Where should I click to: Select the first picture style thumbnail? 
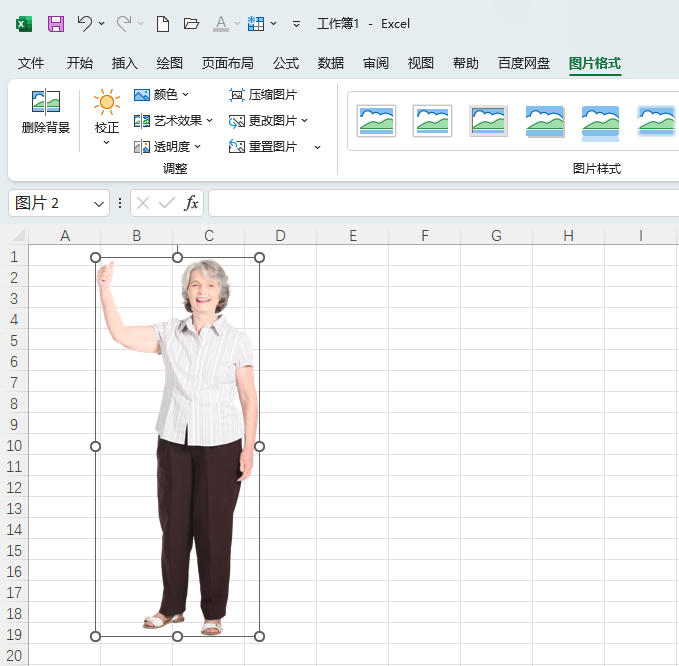point(377,121)
